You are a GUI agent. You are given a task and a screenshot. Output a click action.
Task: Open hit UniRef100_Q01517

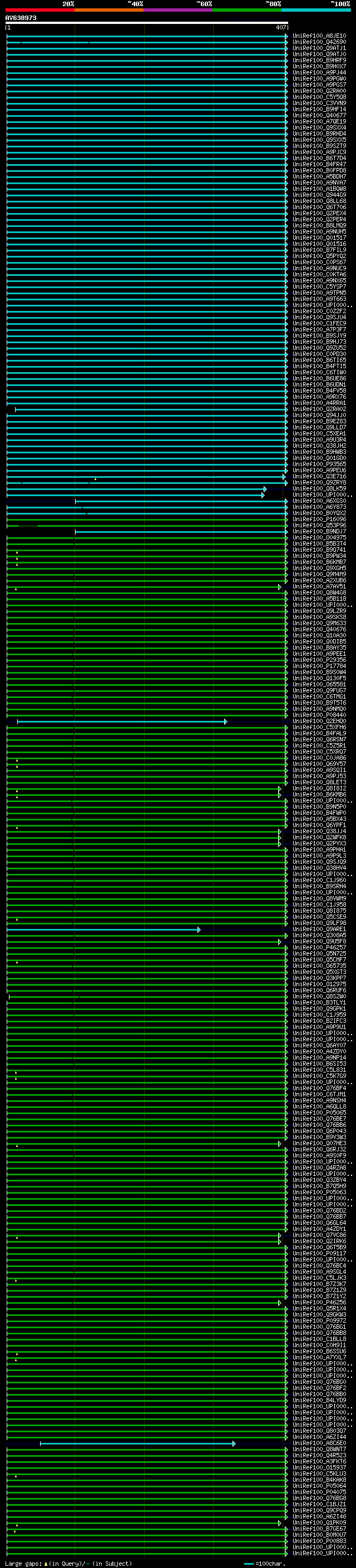[319, 238]
